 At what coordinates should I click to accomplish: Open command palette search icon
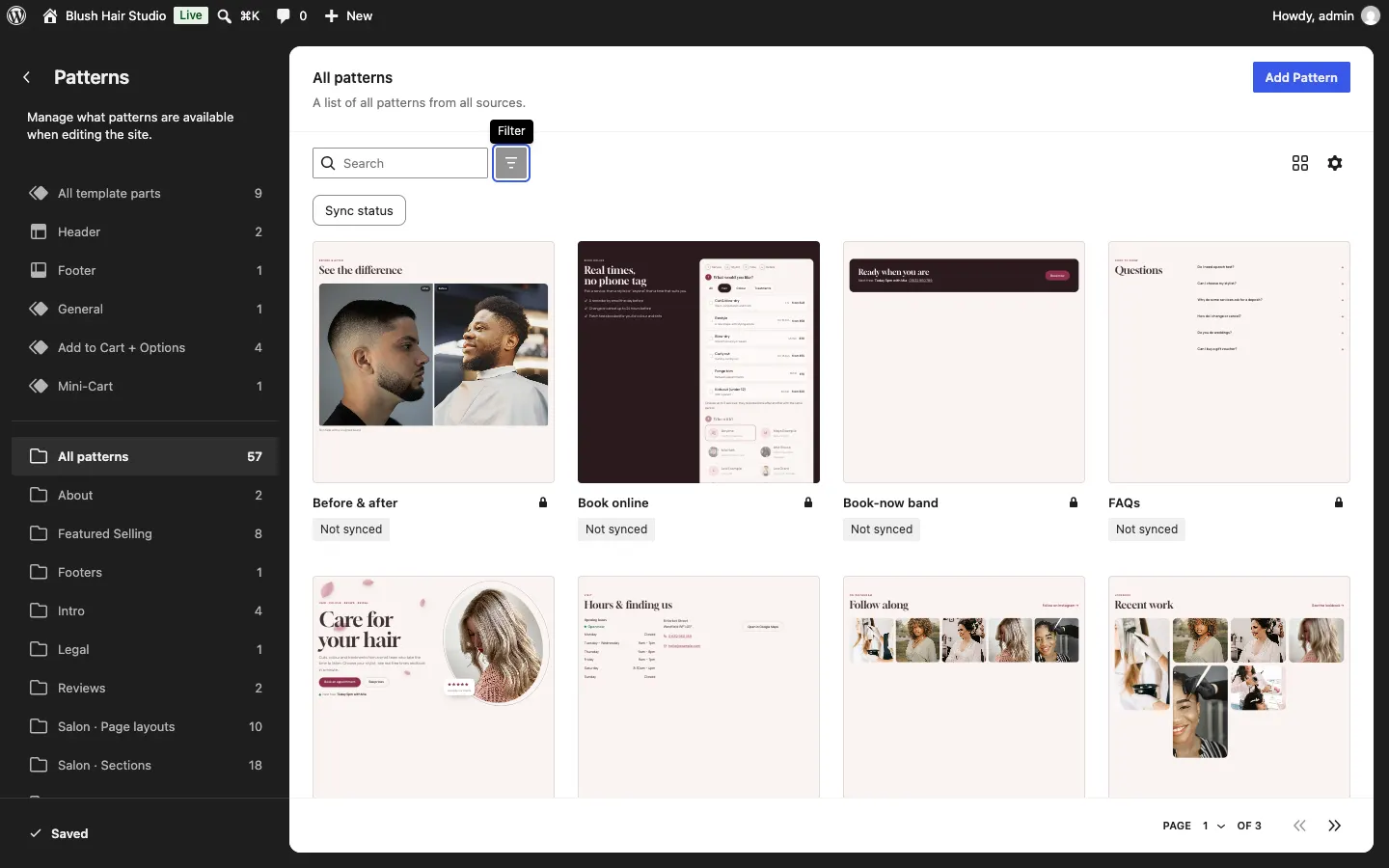225,15
